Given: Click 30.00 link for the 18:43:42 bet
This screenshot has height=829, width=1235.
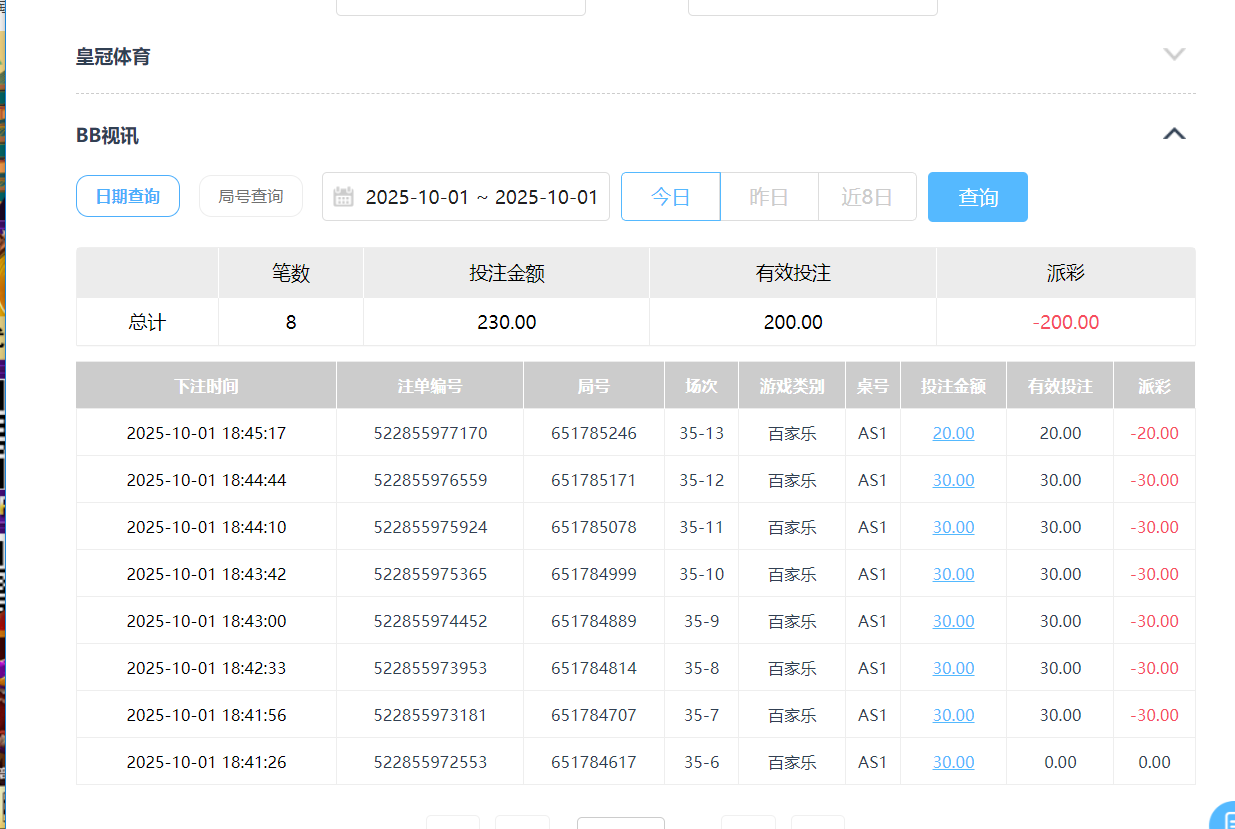Looking at the screenshot, I should pos(953,574).
